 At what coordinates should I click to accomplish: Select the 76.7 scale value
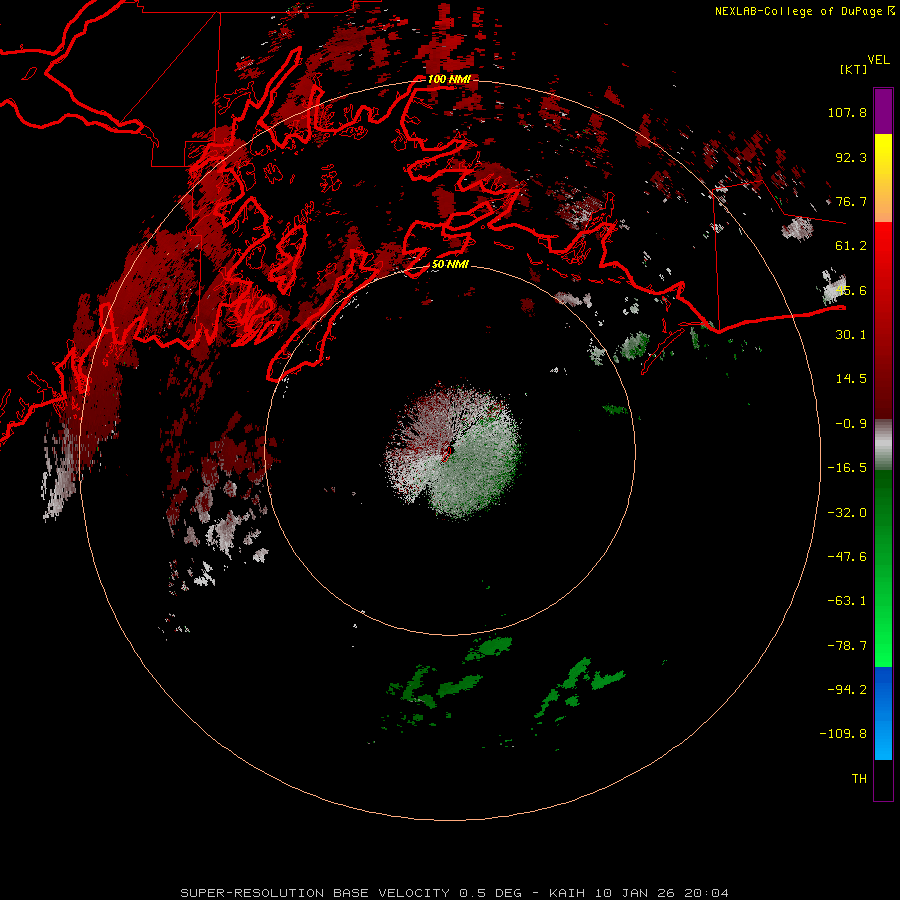pyautogui.click(x=851, y=201)
